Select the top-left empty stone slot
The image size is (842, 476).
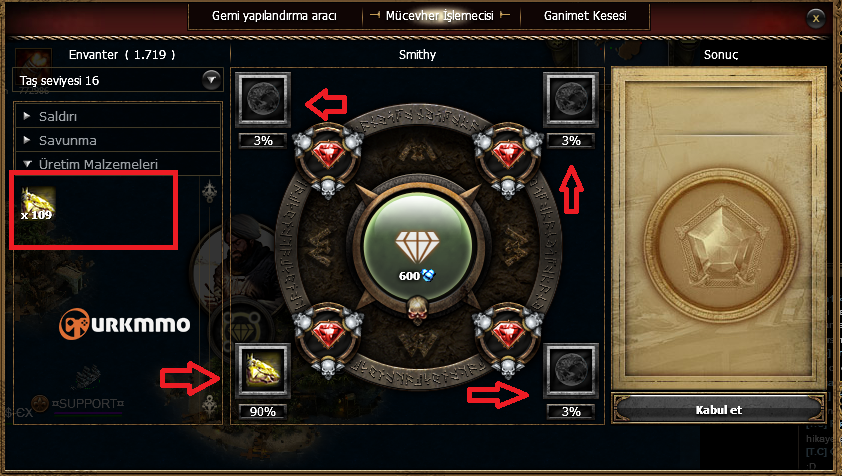pos(263,99)
